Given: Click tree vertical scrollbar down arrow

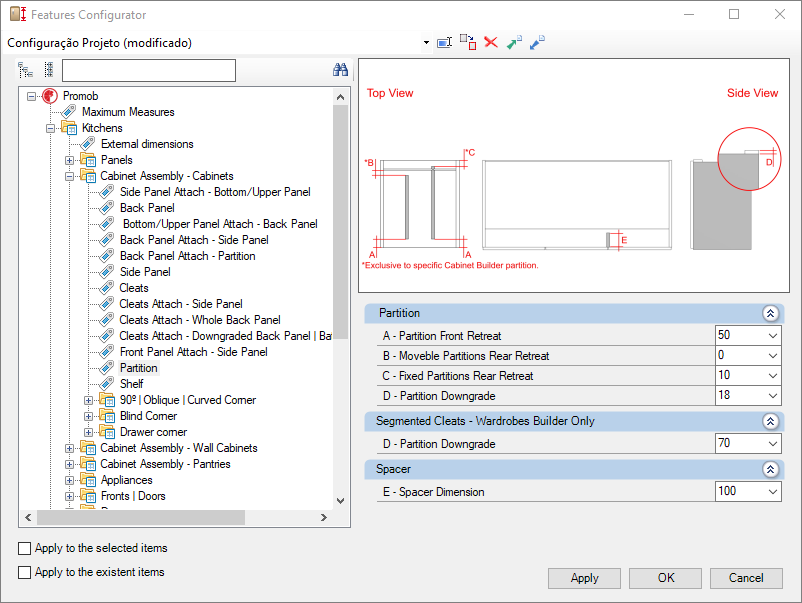Looking at the screenshot, I should 341,501.
